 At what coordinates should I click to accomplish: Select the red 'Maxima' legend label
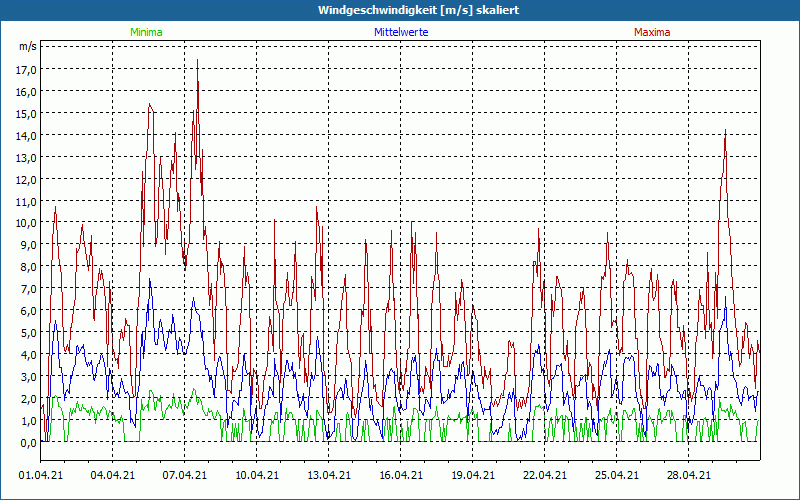tap(652, 32)
